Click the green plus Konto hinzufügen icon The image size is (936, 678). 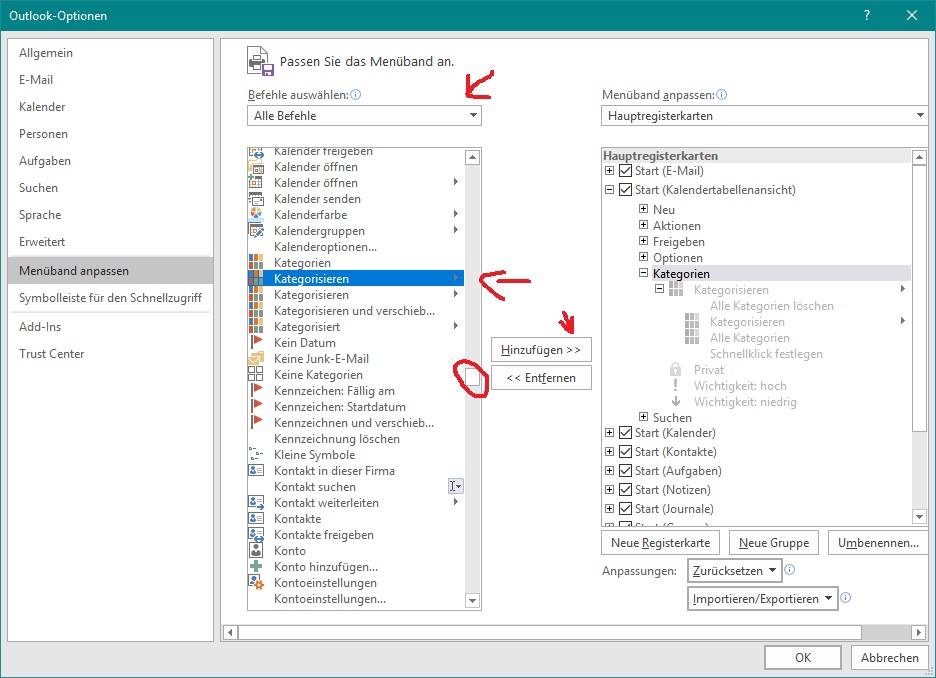255,567
